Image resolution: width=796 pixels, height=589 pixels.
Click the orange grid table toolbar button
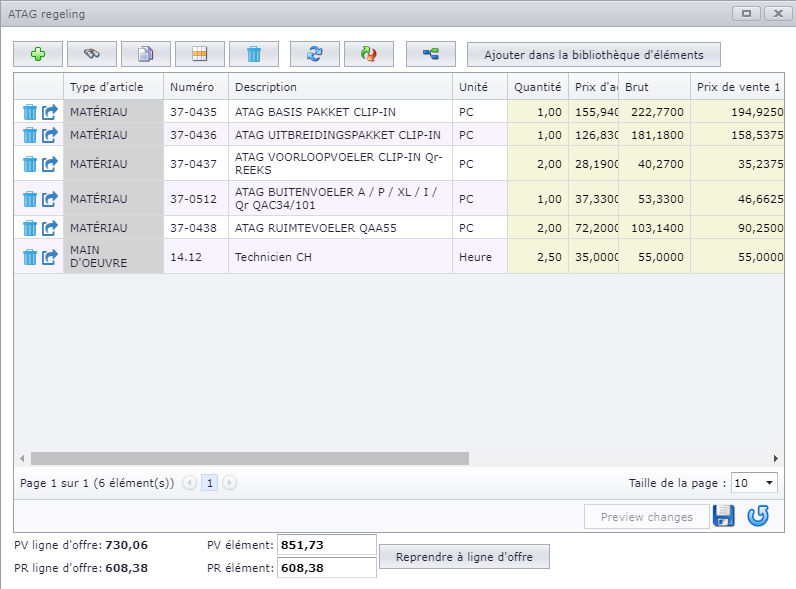tap(200, 54)
